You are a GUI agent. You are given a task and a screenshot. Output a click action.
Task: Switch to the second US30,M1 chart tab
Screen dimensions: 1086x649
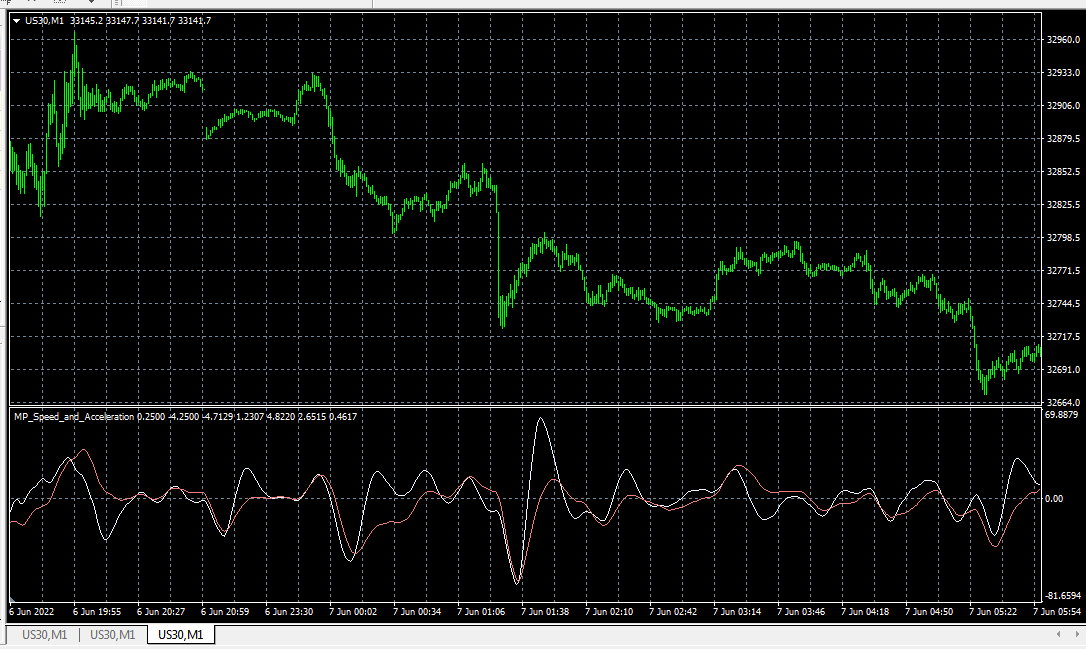coord(110,634)
